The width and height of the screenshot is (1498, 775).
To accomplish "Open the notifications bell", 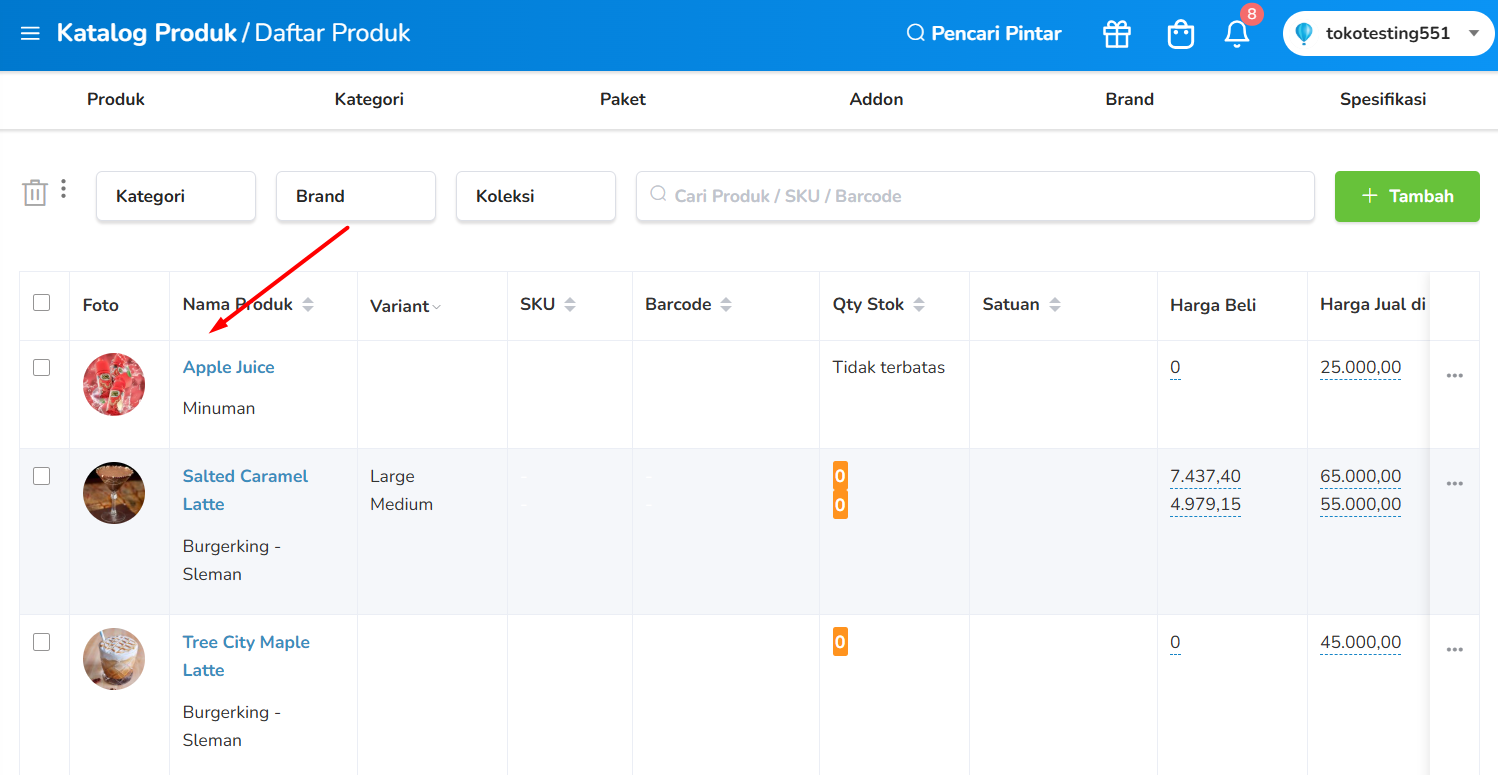I will click(1237, 34).
